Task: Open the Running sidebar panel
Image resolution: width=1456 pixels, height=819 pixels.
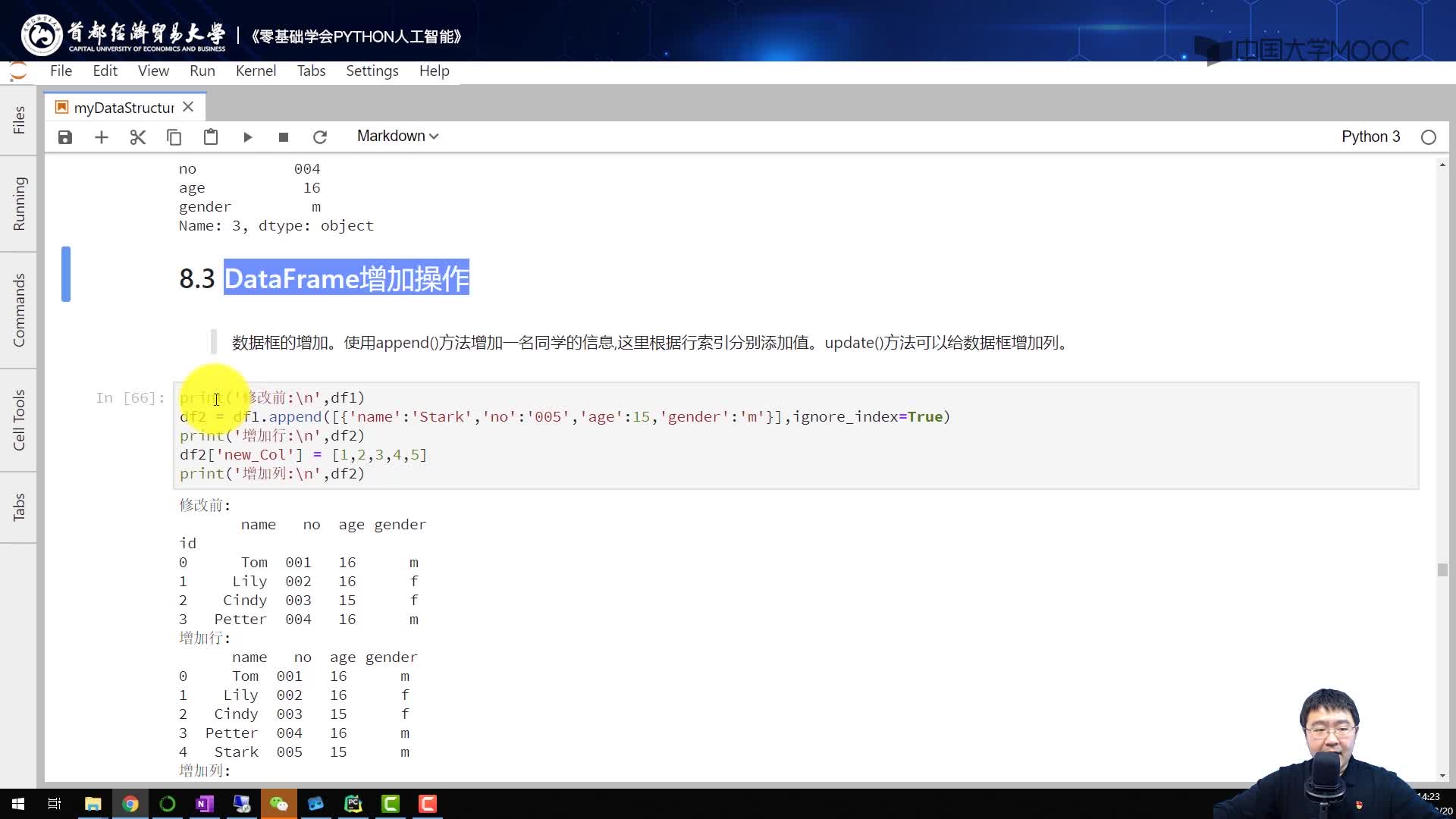Action: (x=18, y=203)
